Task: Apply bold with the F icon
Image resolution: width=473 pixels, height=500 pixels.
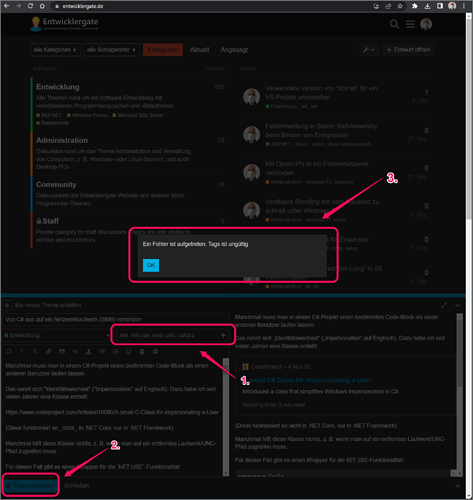Action: coord(22,351)
